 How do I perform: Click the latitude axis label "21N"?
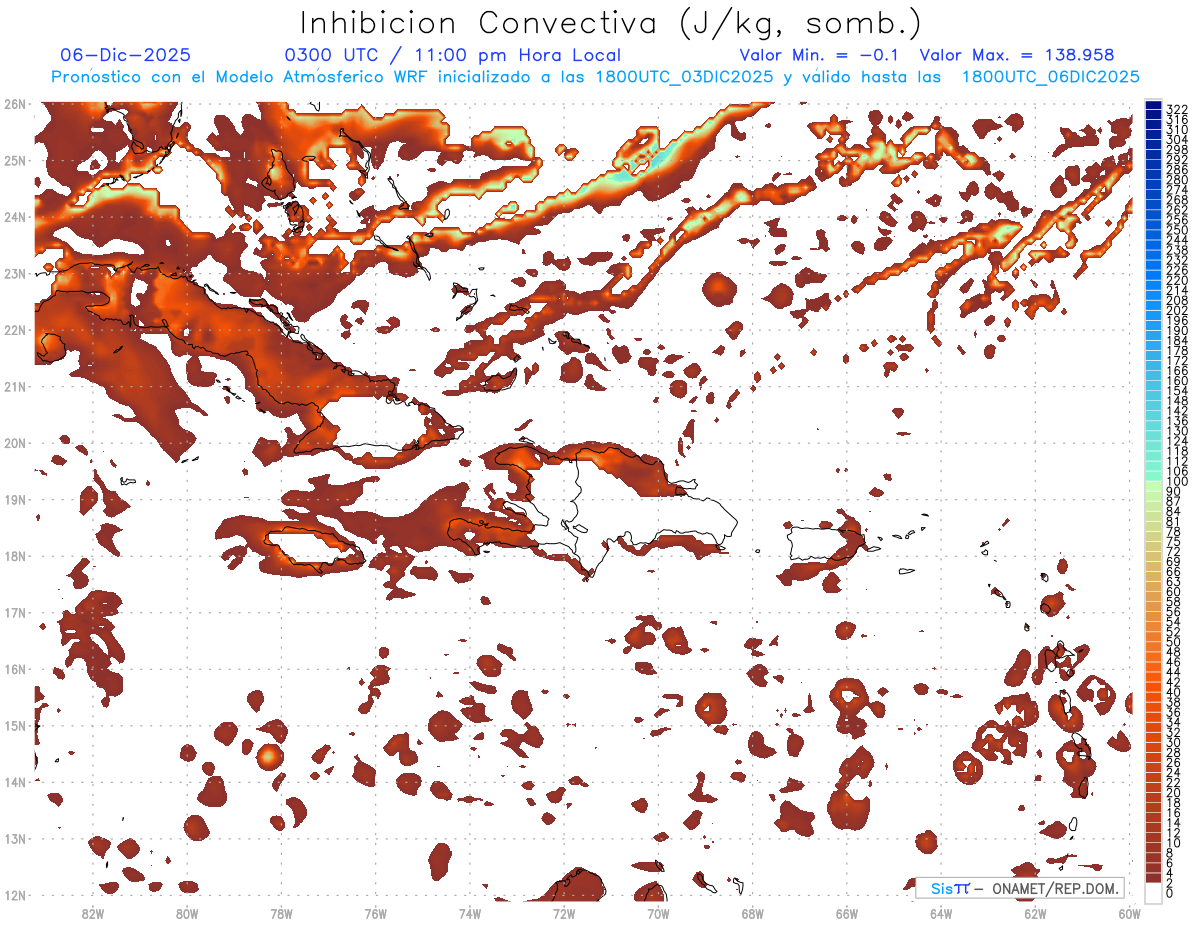(14, 386)
